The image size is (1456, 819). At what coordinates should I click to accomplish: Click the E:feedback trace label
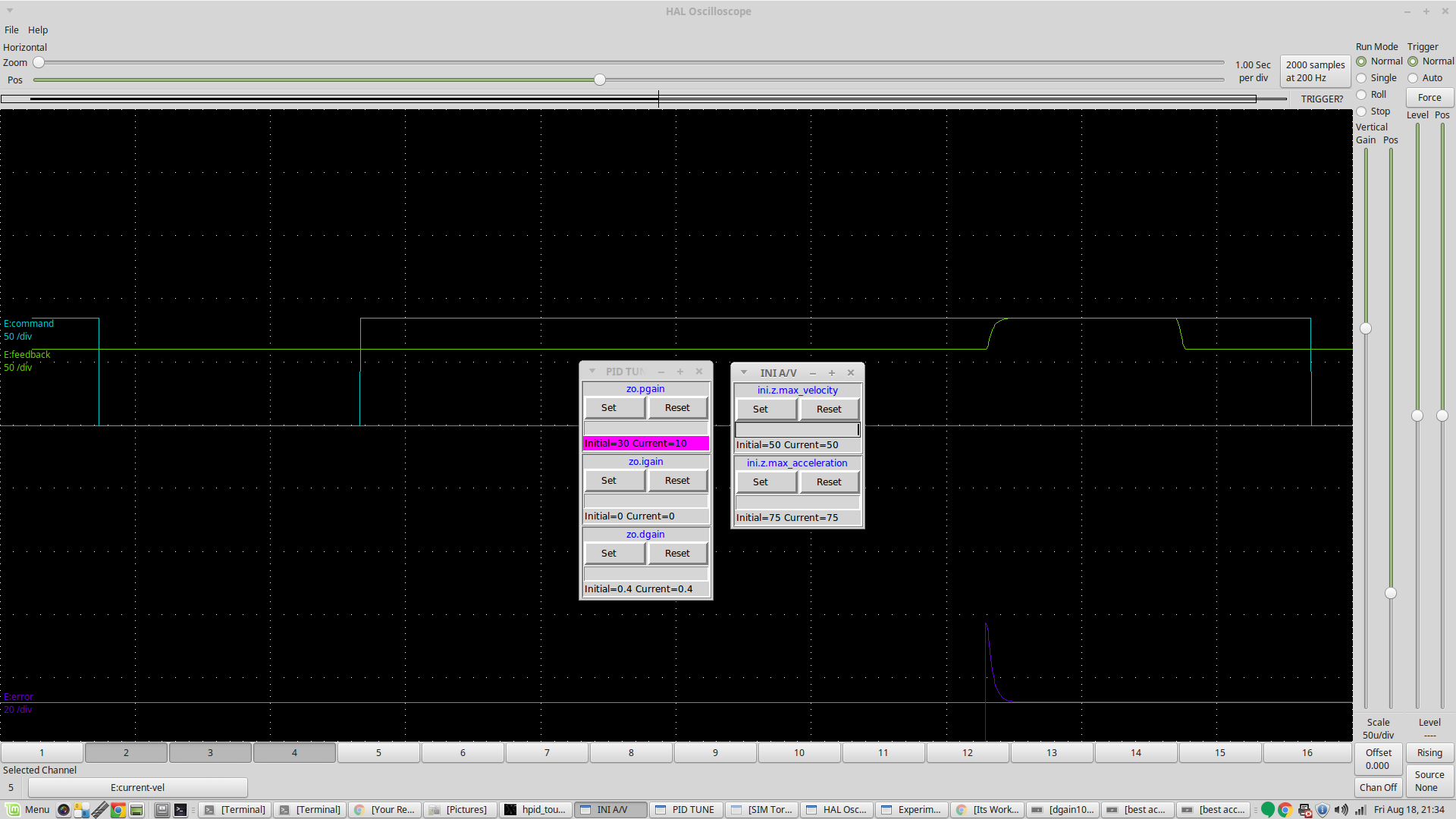(27, 355)
